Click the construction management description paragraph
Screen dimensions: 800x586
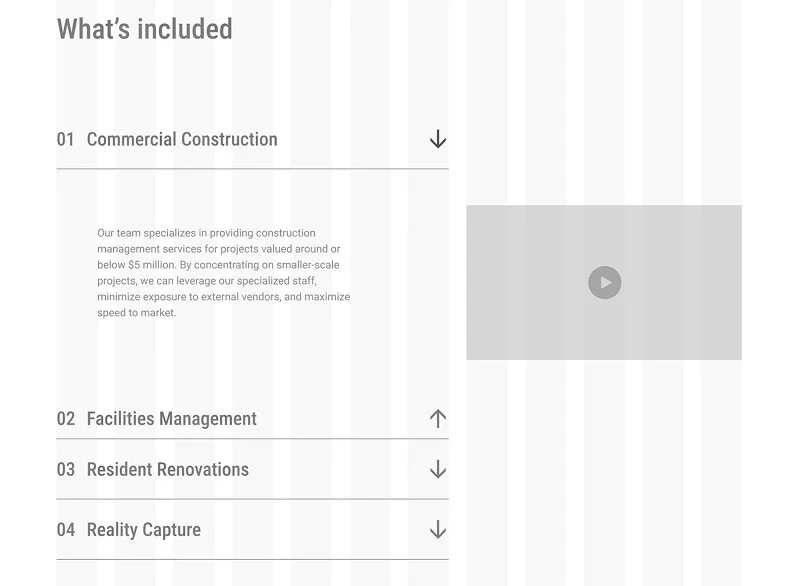click(x=223, y=273)
